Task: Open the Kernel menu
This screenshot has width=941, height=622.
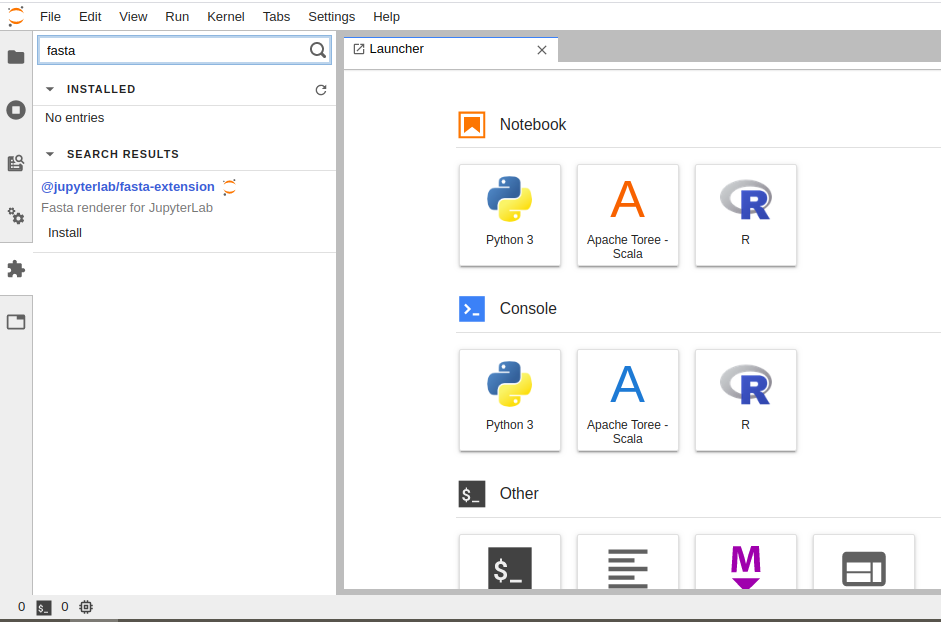Action: 226,17
